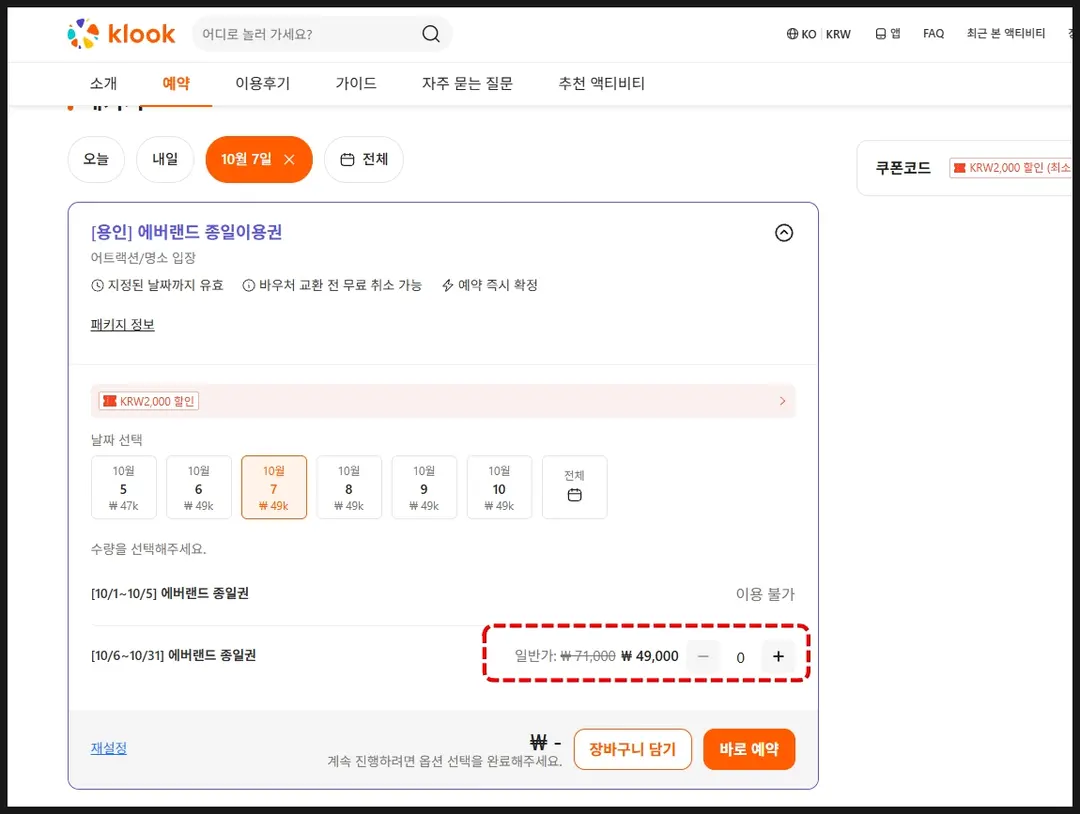
Task: Switch to the 예약 tab
Action: (x=176, y=83)
